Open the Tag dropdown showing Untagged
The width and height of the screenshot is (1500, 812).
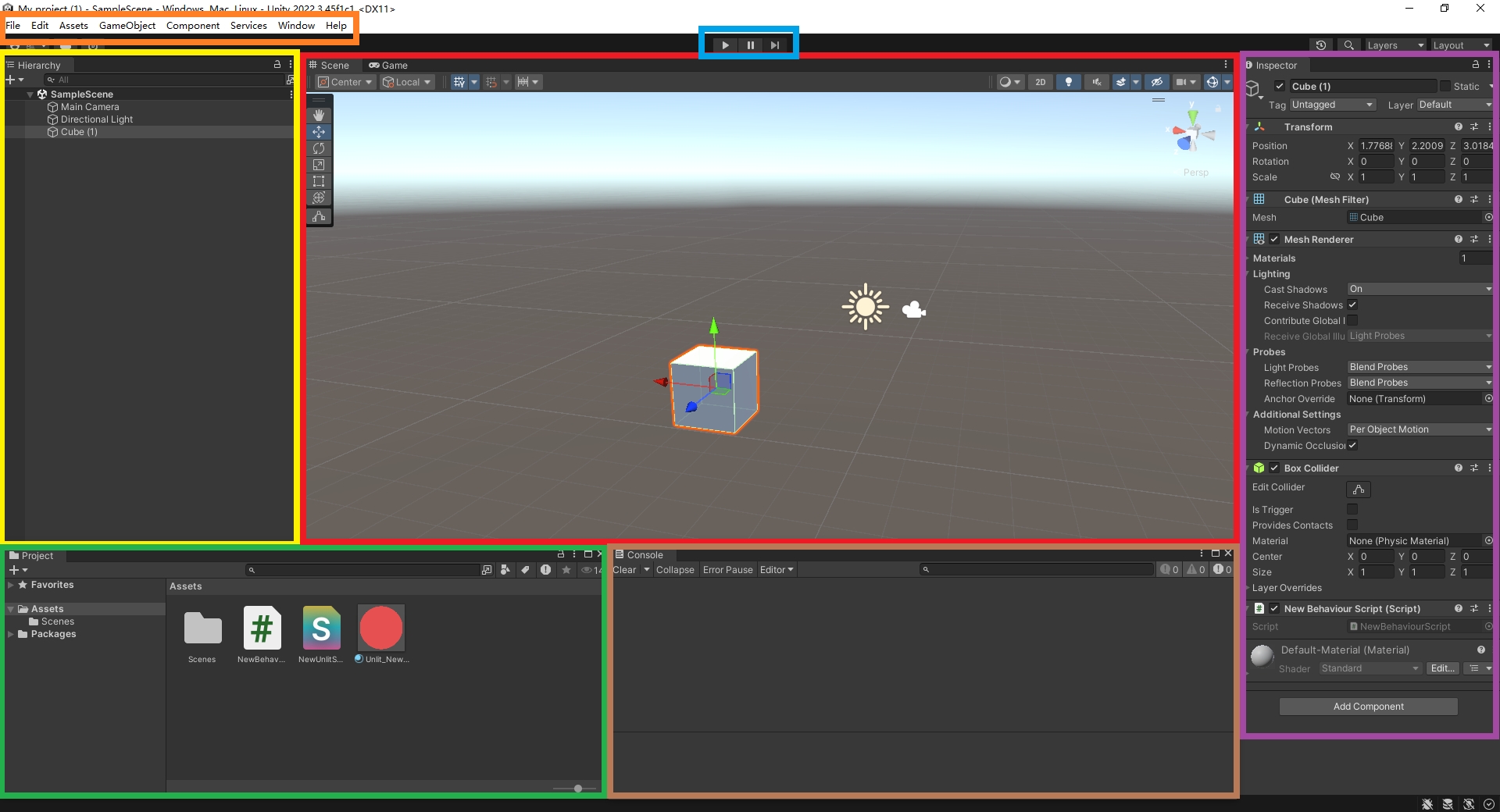(1332, 105)
